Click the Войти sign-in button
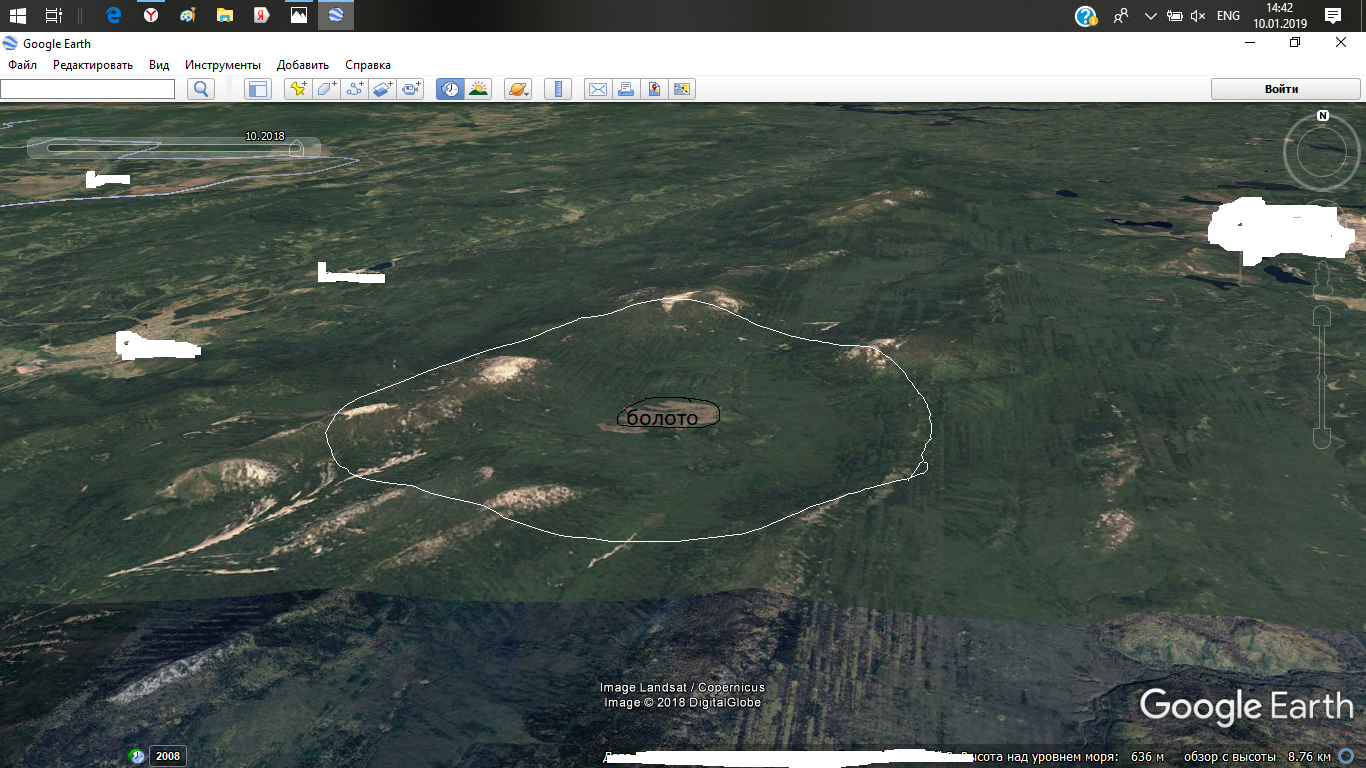This screenshot has height=768, width=1366. point(1281,89)
